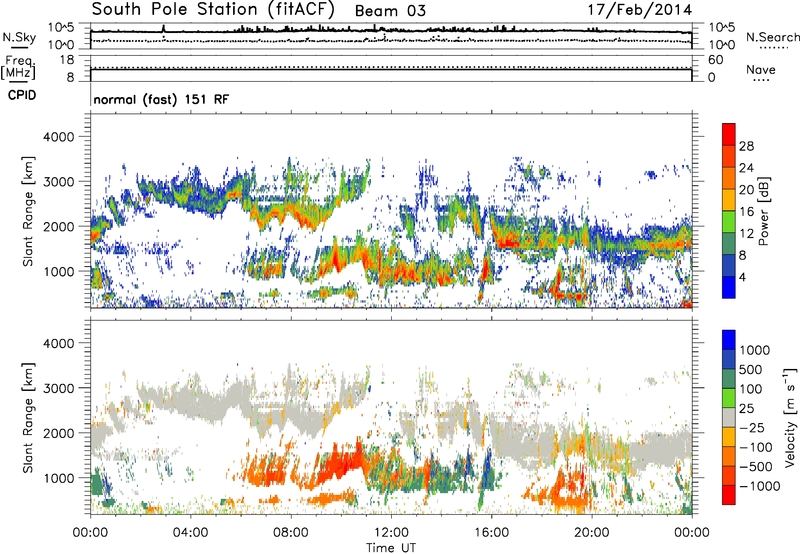Screen dimensions: 800x554
Task: Click the '12:00' time axis label
Action: (x=391, y=533)
